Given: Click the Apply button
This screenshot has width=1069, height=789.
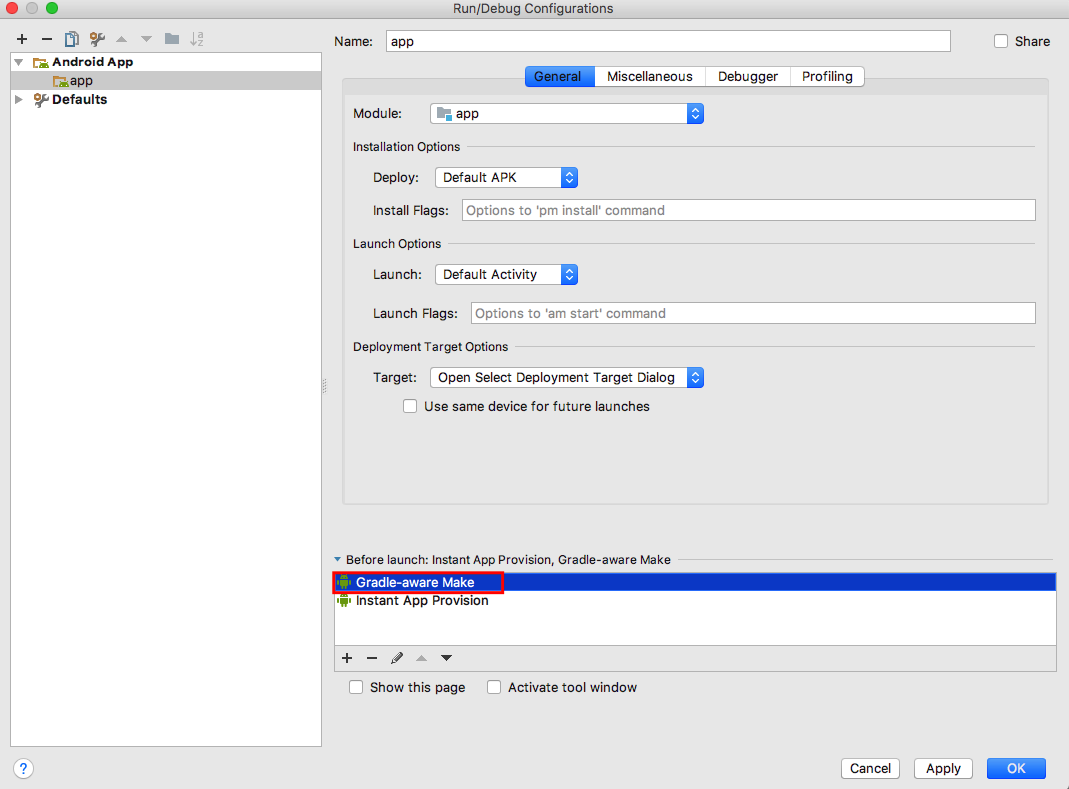Looking at the screenshot, I should coord(943,769).
